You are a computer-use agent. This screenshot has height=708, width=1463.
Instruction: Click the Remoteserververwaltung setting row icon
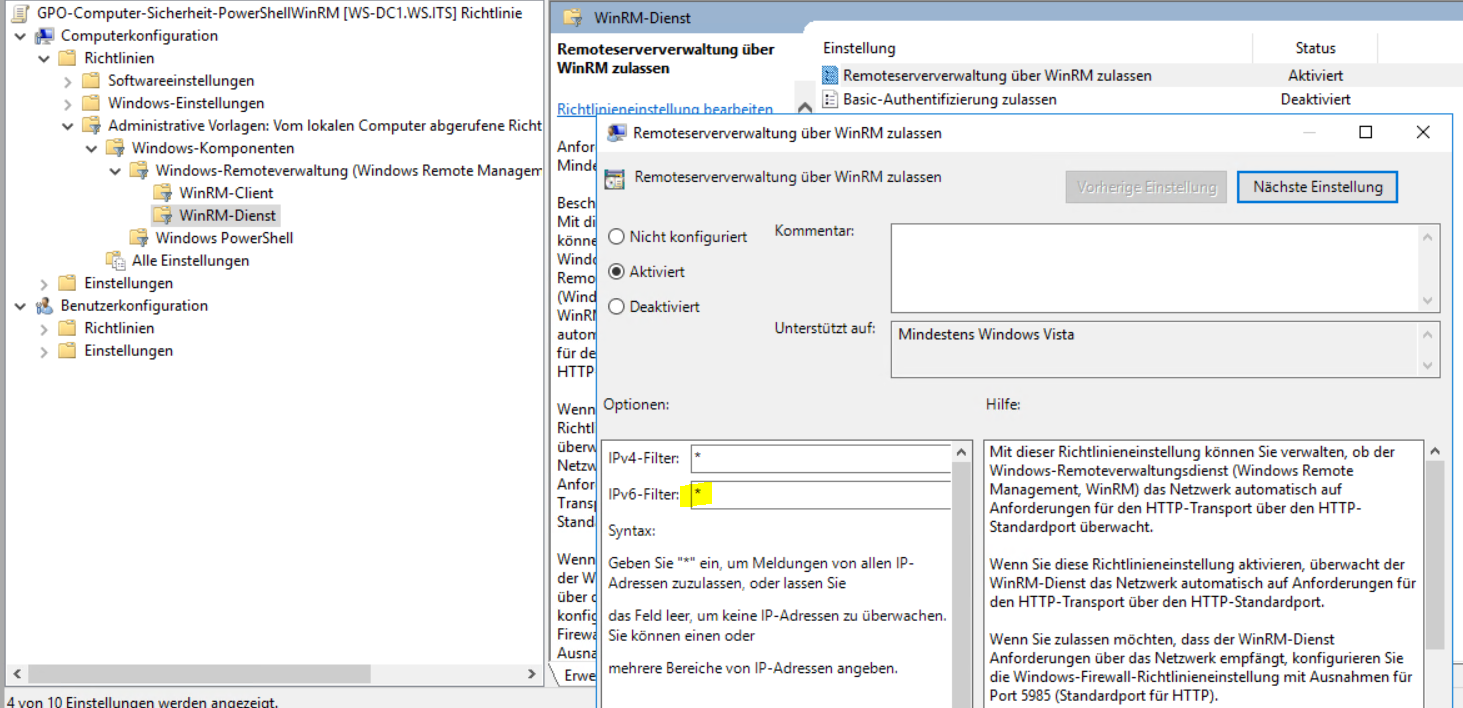pos(829,76)
